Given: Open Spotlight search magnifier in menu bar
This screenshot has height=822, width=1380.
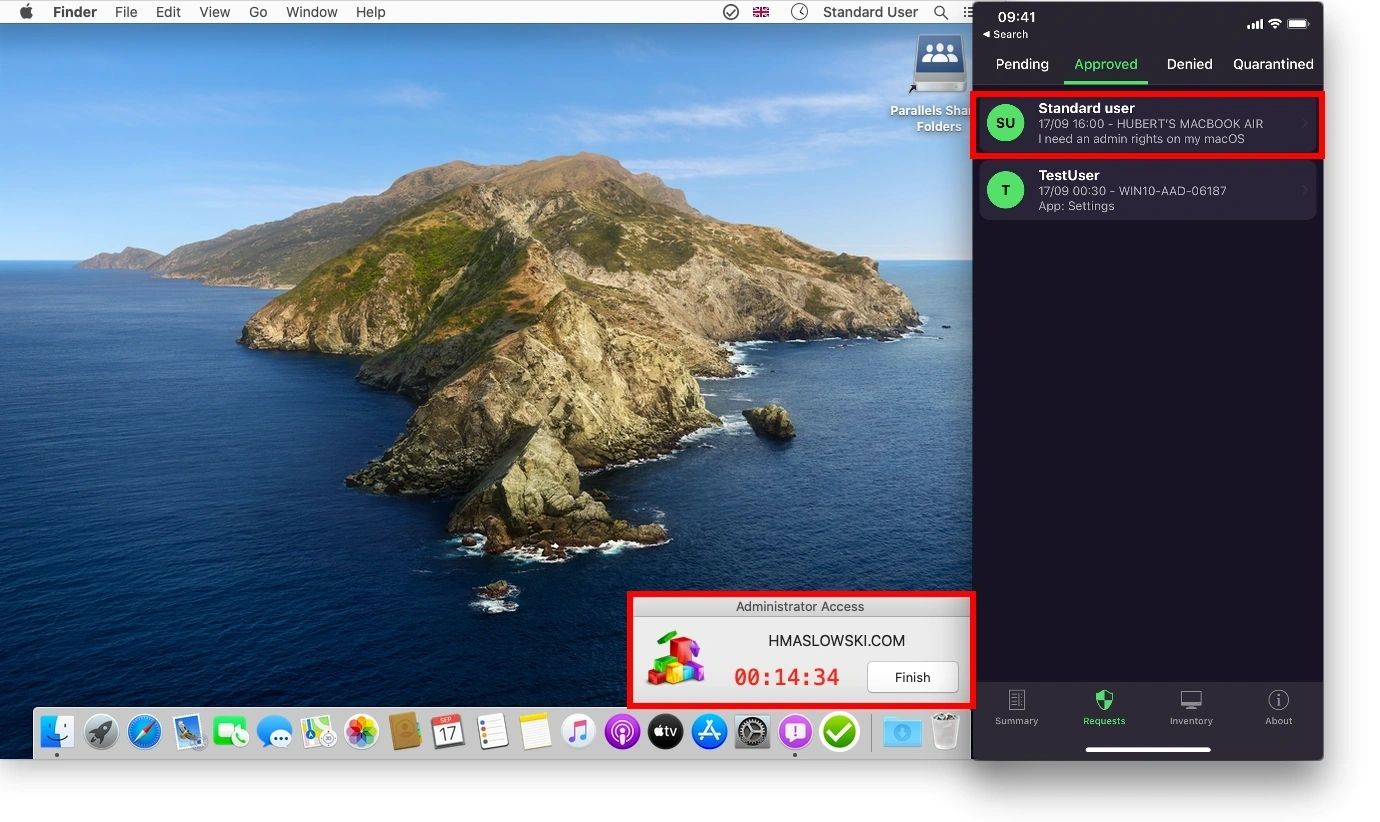Looking at the screenshot, I should (940, 12).
